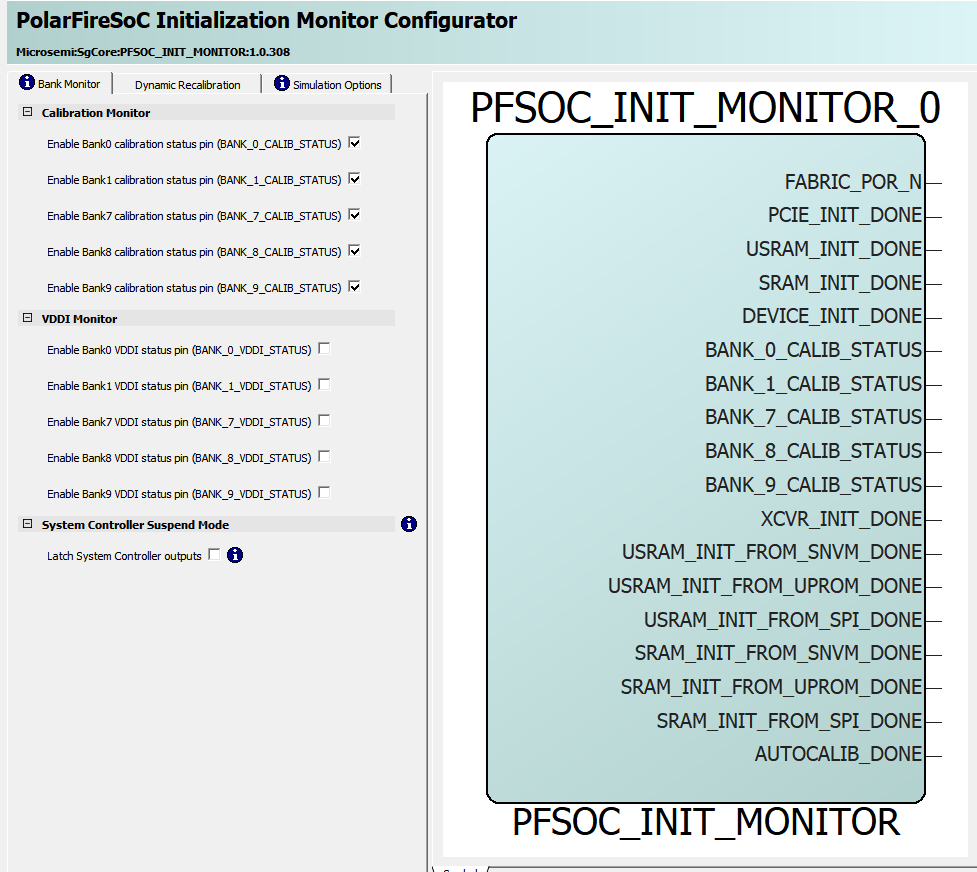Viewport: 977px width, 872px height.
Task: Select the AUTOCALIB_DONE output pin
Action: 838,754
